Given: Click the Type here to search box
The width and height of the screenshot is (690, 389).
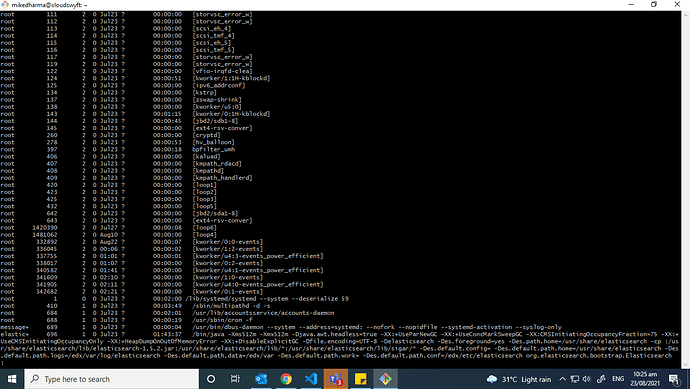Looking at the screenshot, I should click(x=112, y=379).
